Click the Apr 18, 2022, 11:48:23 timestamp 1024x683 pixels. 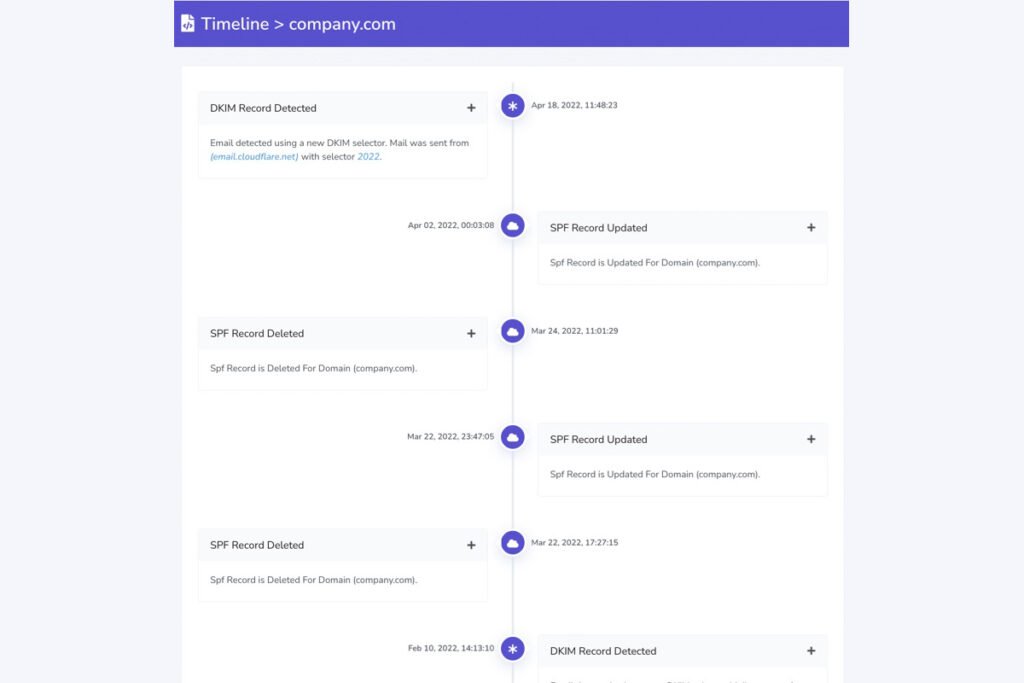tap(574, 105)
